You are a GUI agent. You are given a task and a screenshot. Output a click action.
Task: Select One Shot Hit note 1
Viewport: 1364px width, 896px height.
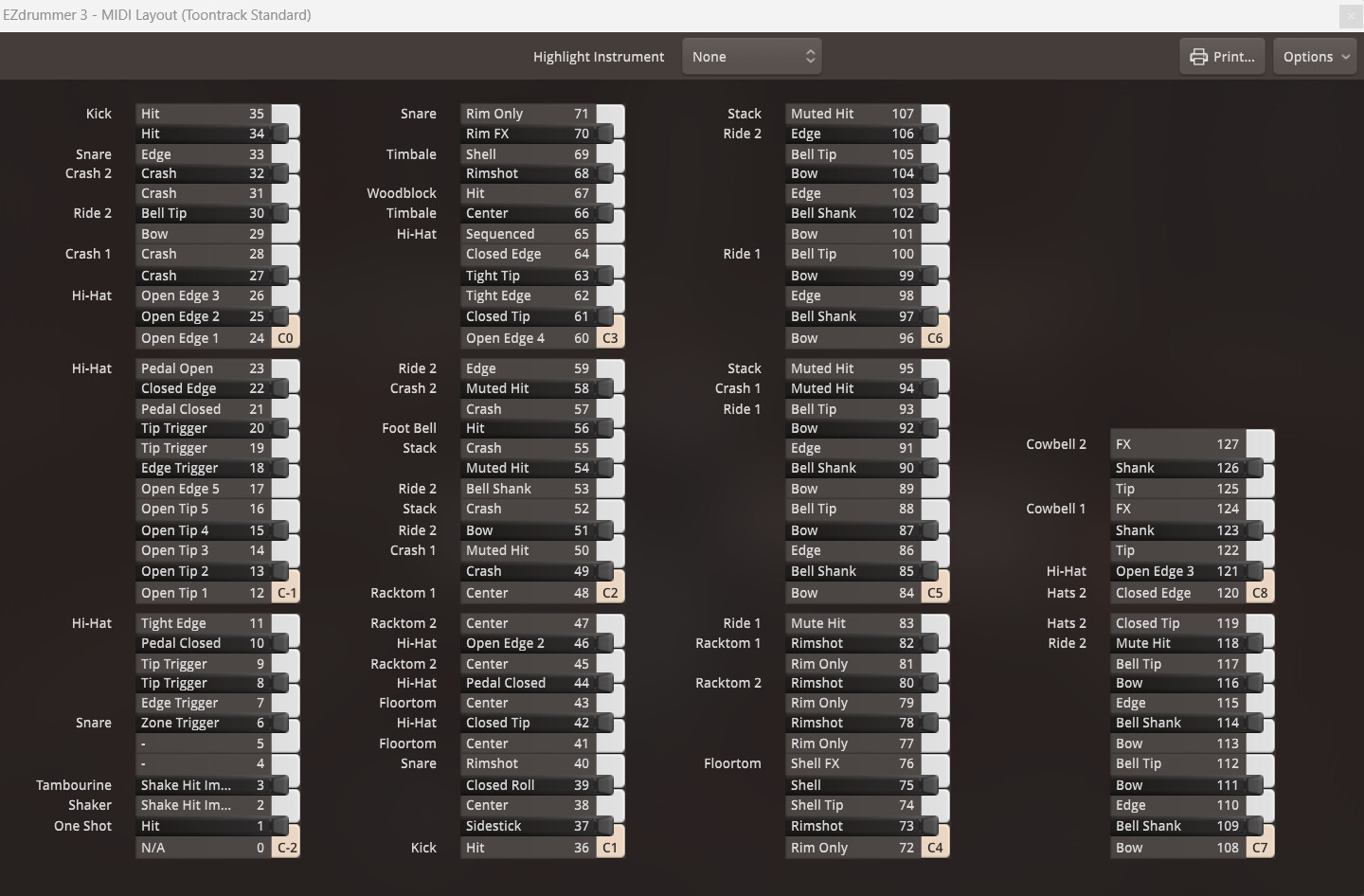coord(202,826)
